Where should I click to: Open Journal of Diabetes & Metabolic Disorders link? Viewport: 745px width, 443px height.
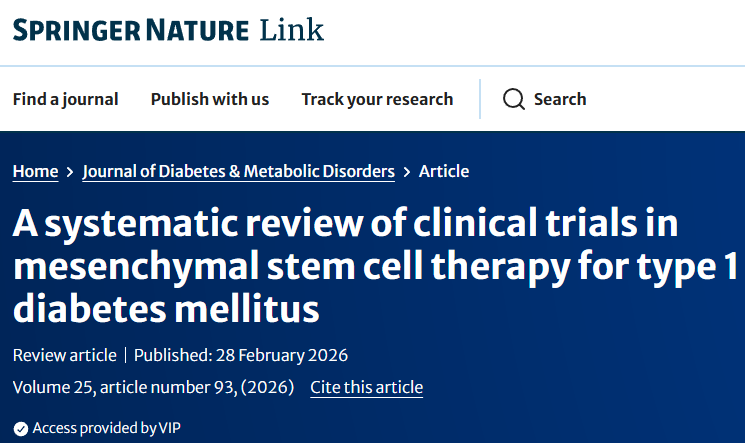(238, 171)
